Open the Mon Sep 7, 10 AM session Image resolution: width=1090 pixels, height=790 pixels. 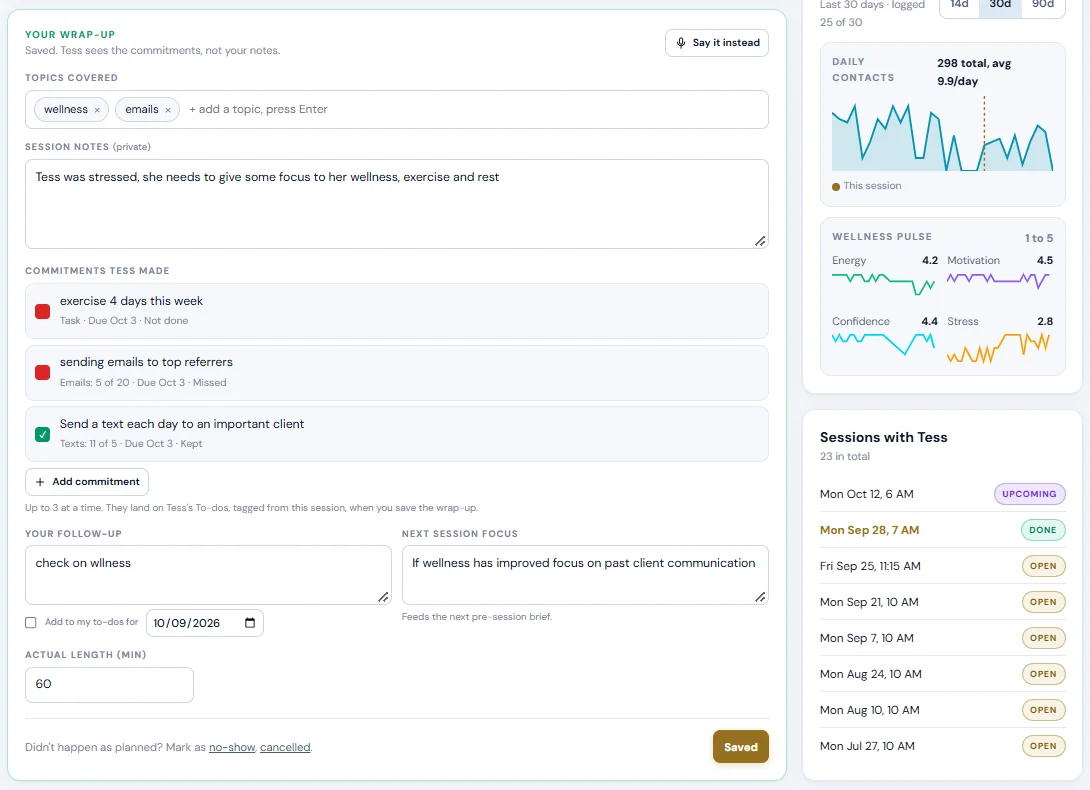point(943,638)
